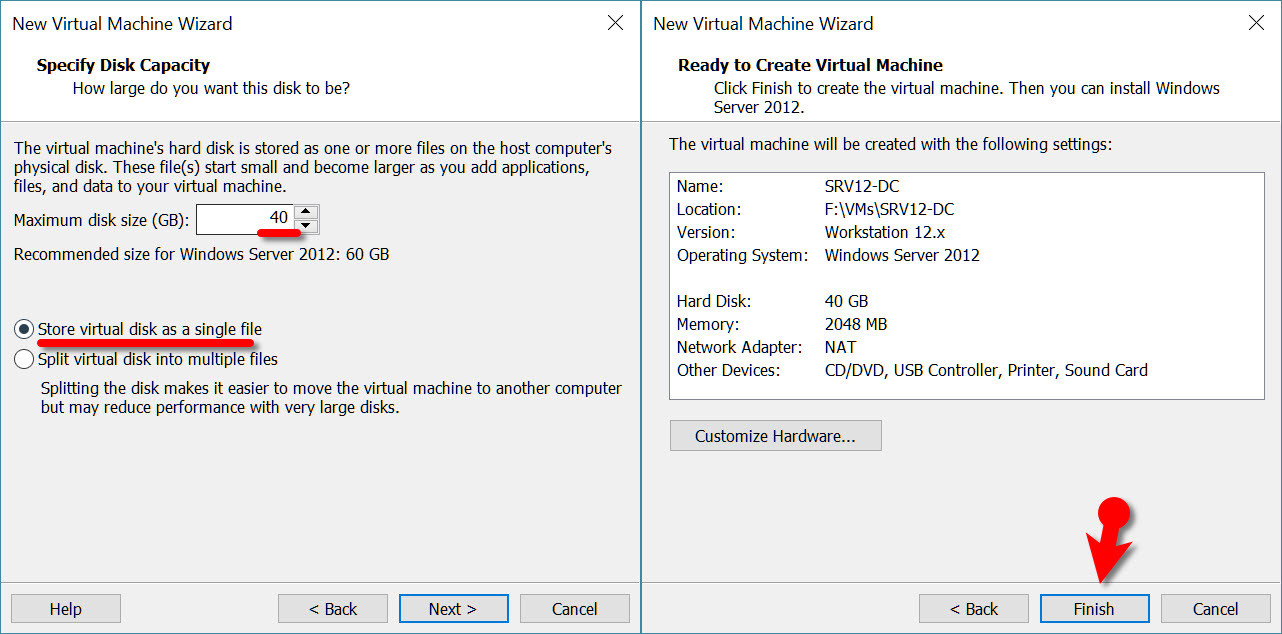Open Help in Specify Disk Capacity wizard

(66, 608)
